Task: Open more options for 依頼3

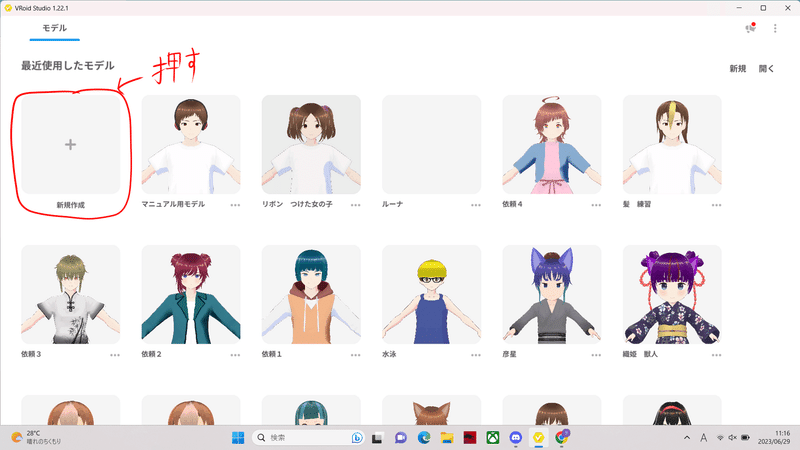Action: click(x=115, y=355)
